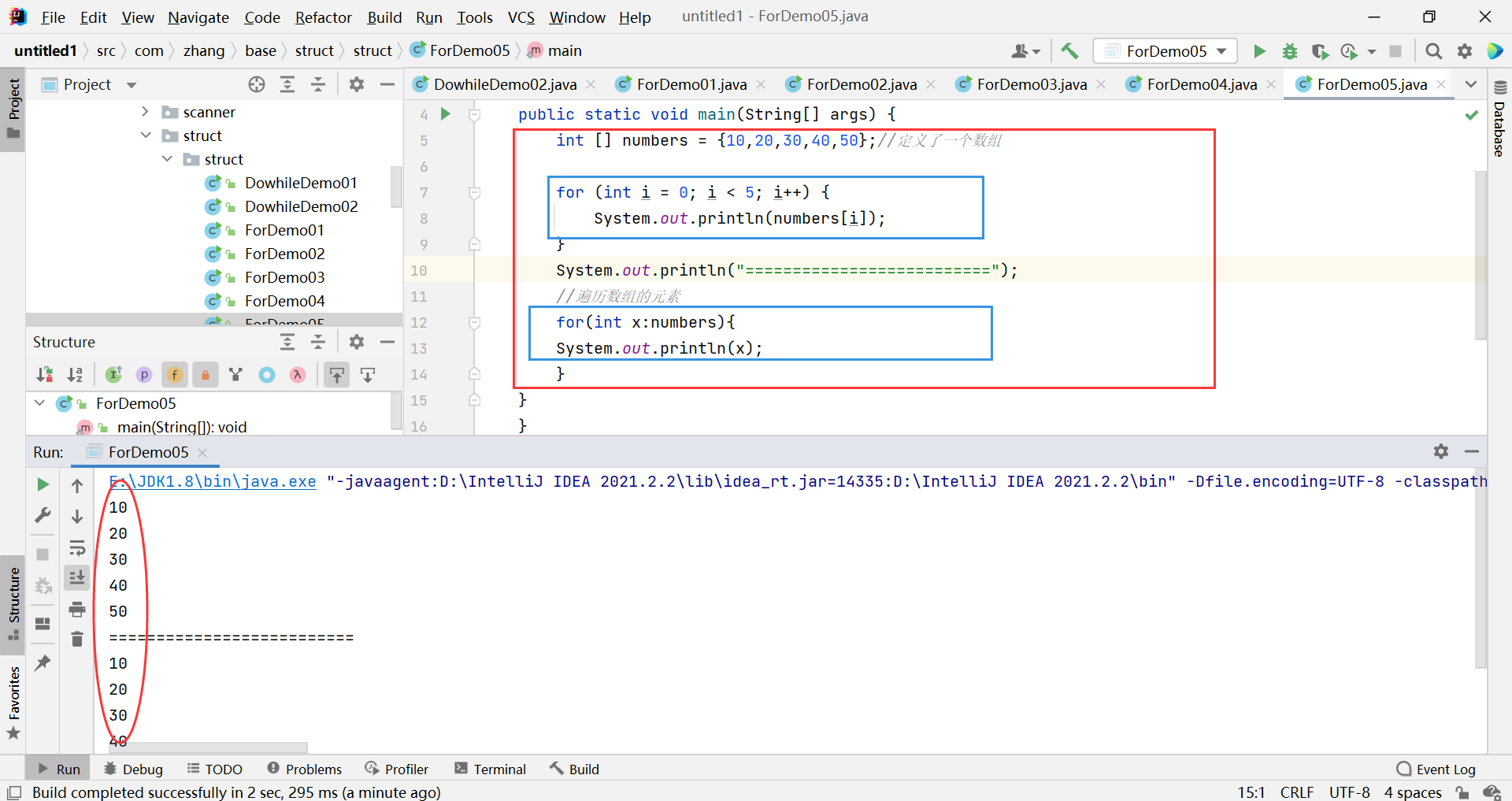Viewport: 1512px width, 801px height.
Task: Toggle Show Properties filter in Structure
Action: pyautogui.click(x=144, y=375)
